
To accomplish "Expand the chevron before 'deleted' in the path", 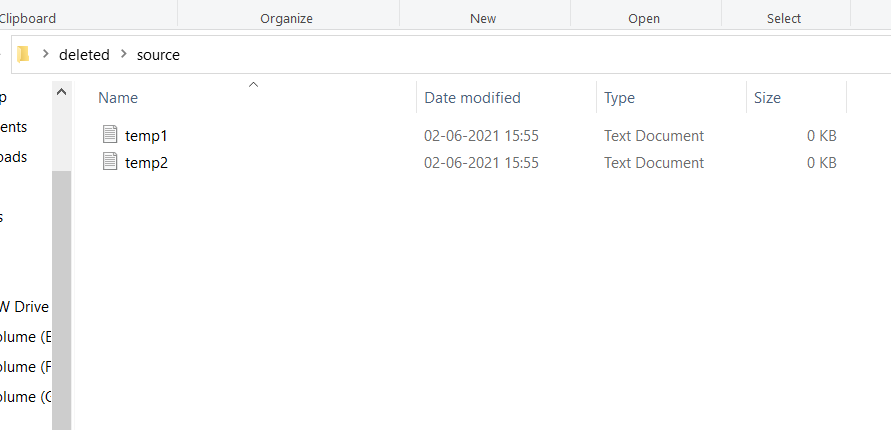I will click(46, 55).
